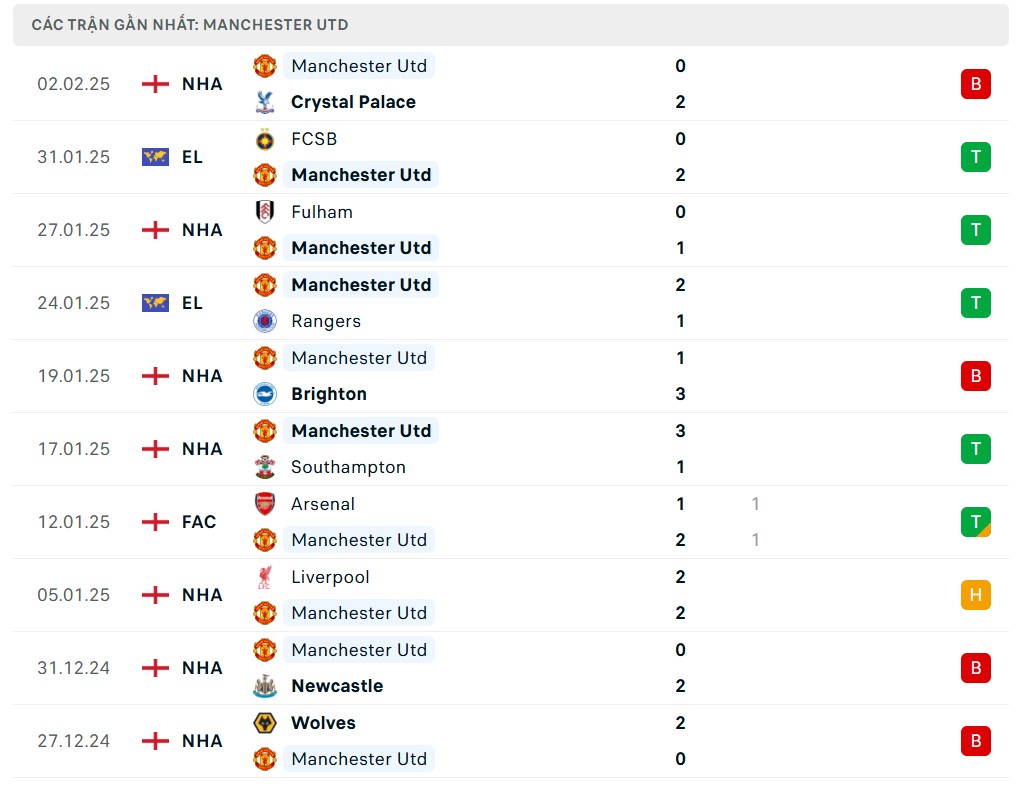Click the green T badge for FCSB match
The image size is (1027, 786).
(975, 157)
